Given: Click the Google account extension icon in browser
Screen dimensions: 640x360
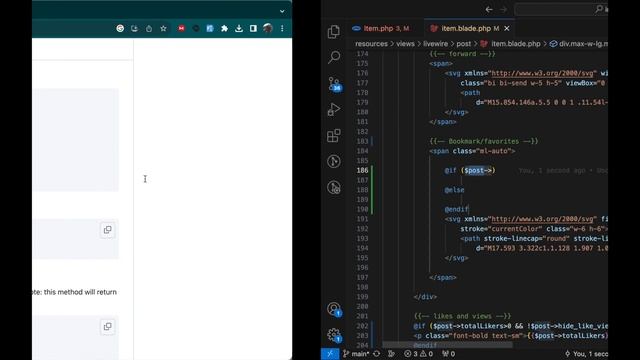Looking at the screenshot, I should [120, 29].
